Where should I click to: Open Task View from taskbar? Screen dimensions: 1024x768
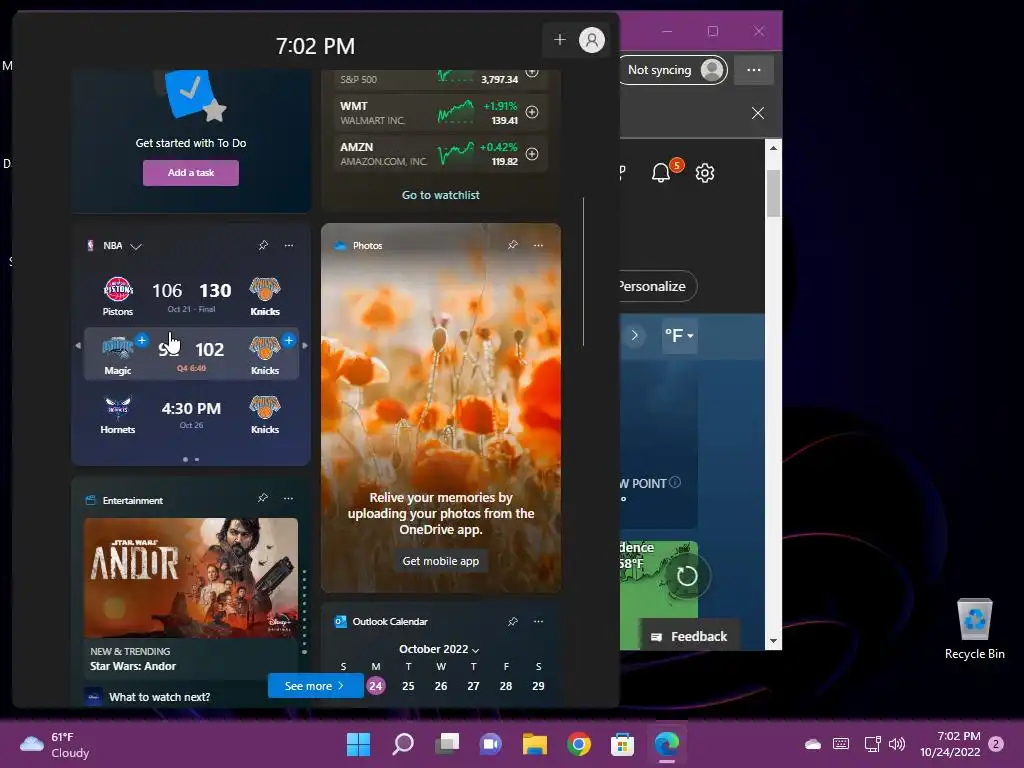[447, 744]
